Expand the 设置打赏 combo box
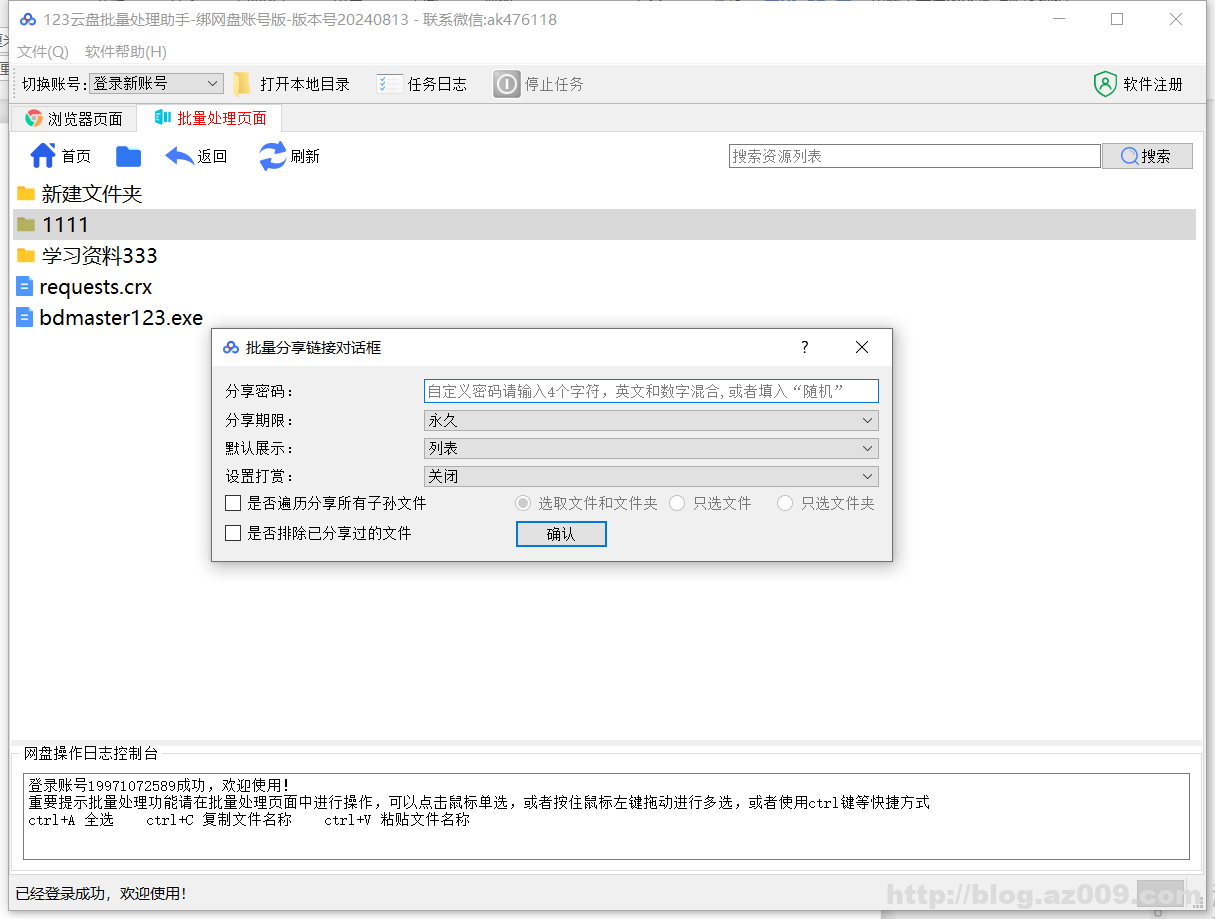The width and height of the screenshot is (1215, 919). tap(651, 477)
